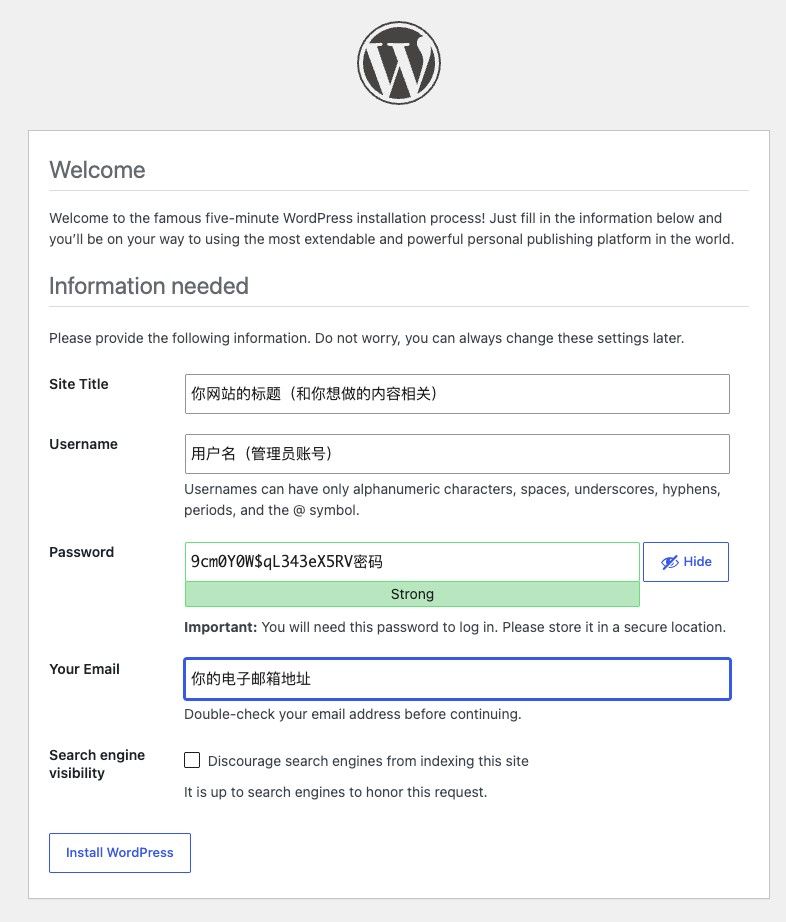Click the Your Email input box
Screen dimensions: 786x922
click(457, 679)
